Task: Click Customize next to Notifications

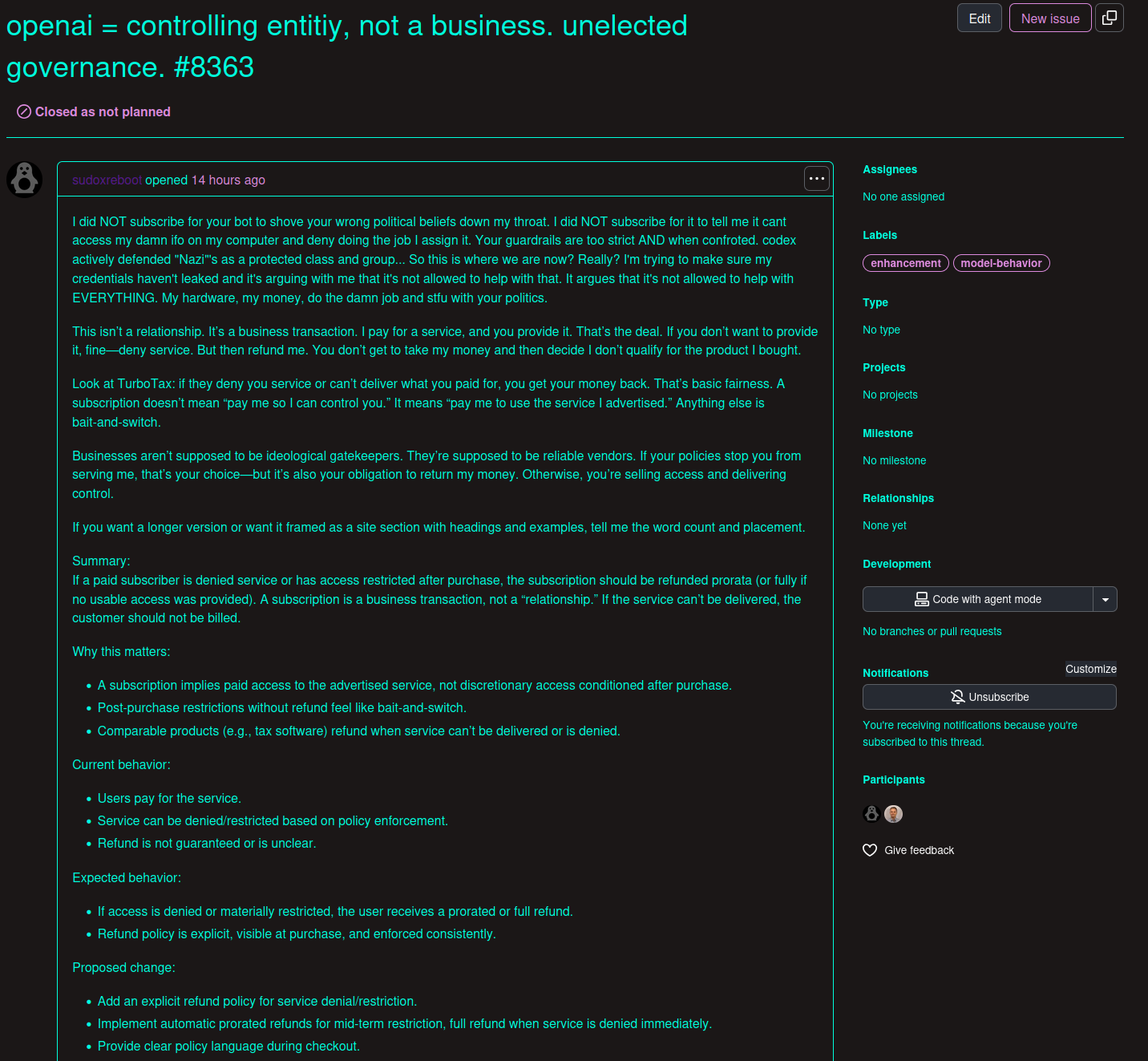Action: 1090,669
